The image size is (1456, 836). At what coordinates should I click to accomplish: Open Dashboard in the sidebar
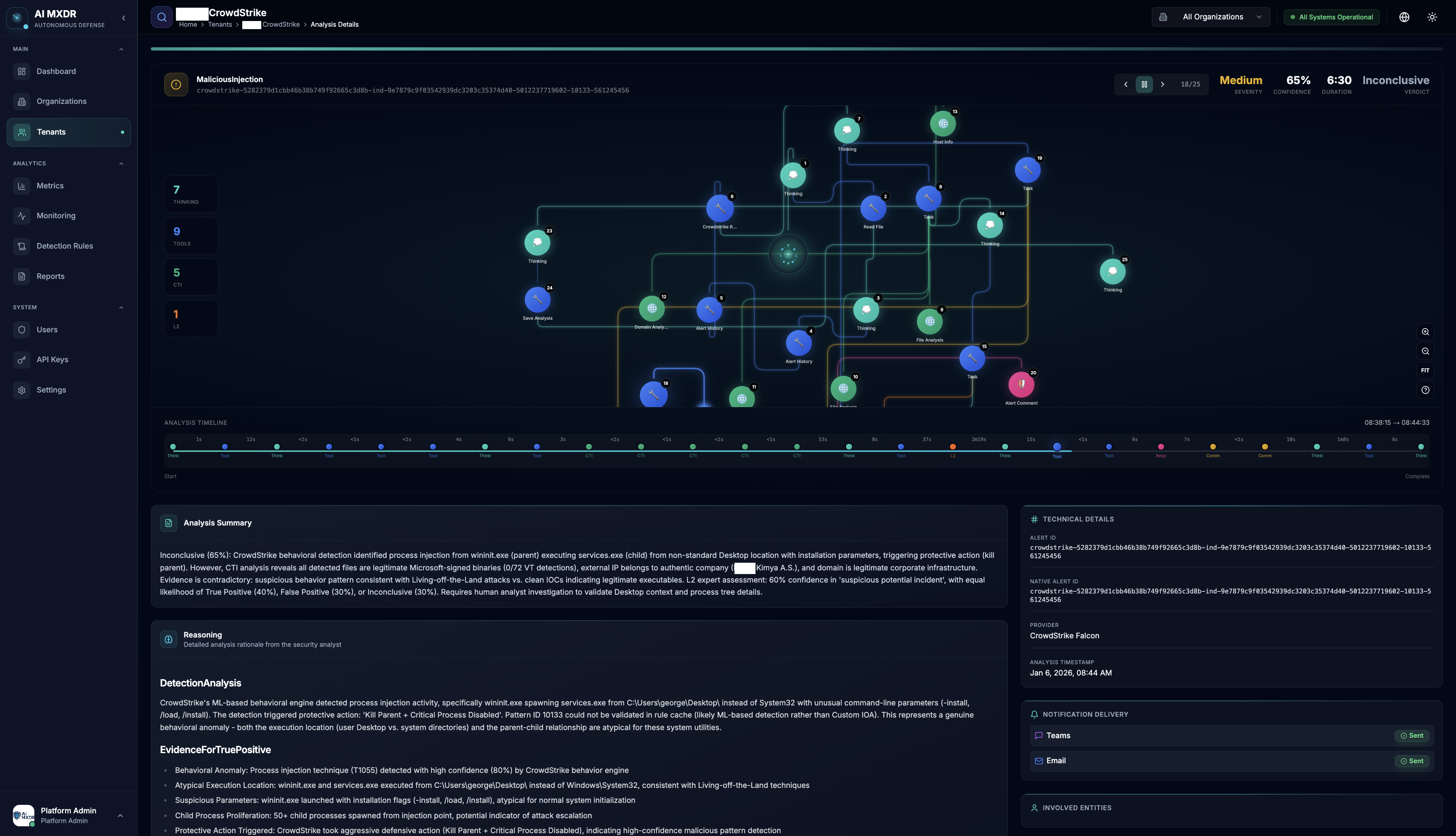pyautogui.click(x=68, y=71)
